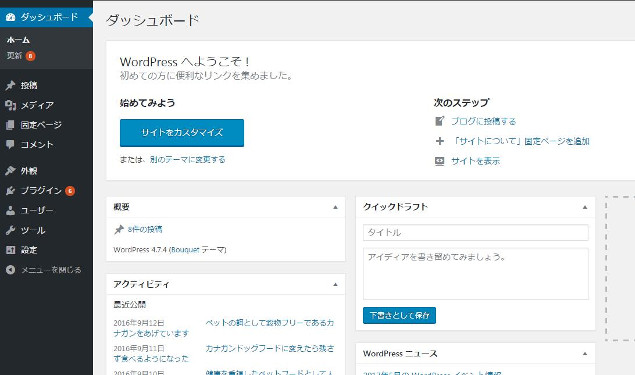Image resolution: width=635 pixels, height=375 pixels.
Task: Follow the サイトを表示 link
Action: click(475, 161)
